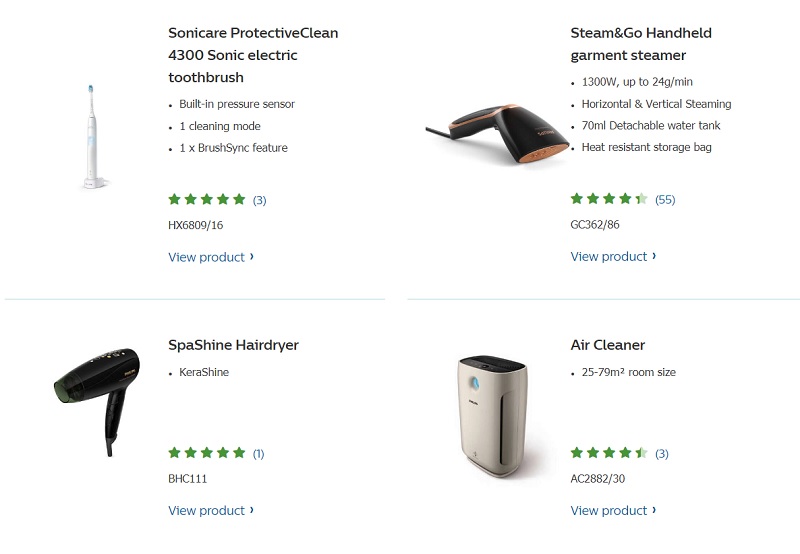Open the (3) reviews count for the toothbrush
Image resolution: width=800 pixels, height=554 pixels.
click(x=259, y=200)
